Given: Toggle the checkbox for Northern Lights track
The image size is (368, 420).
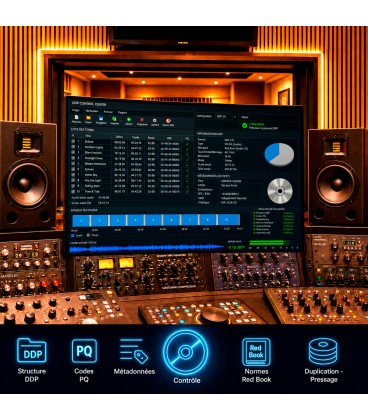Looking at the screenshot, I should pyautogui.click(x=73, y=147).
